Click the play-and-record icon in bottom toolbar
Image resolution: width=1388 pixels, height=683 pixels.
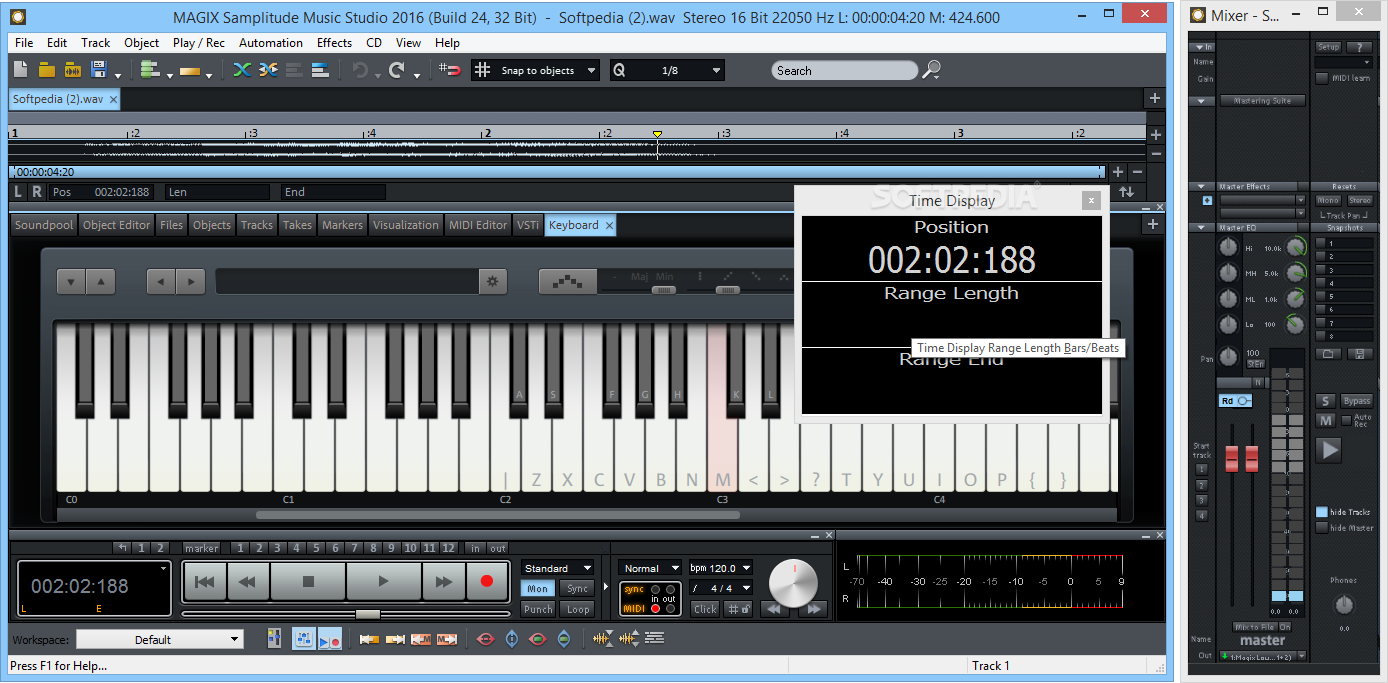point(330,639)
